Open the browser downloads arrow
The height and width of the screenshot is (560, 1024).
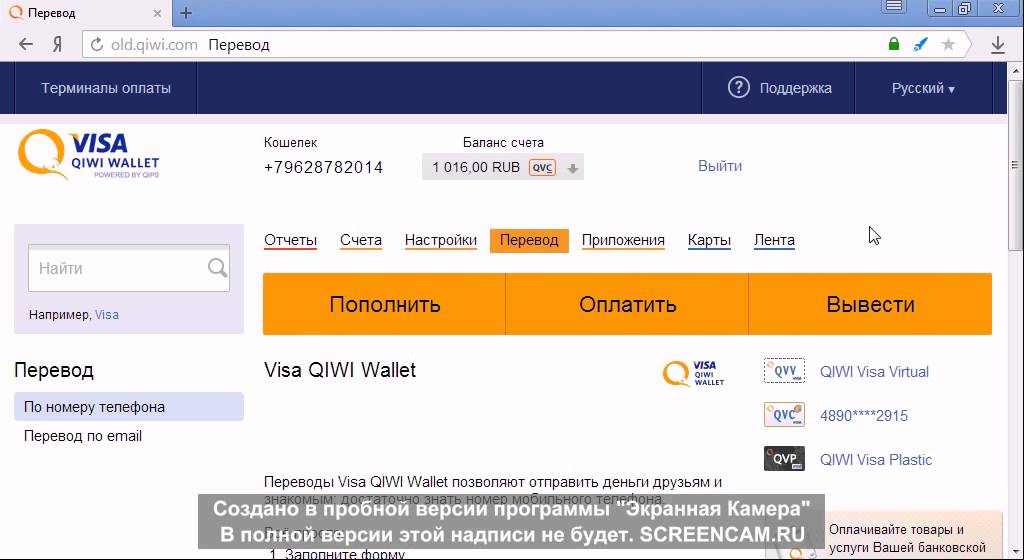[998, 44]
